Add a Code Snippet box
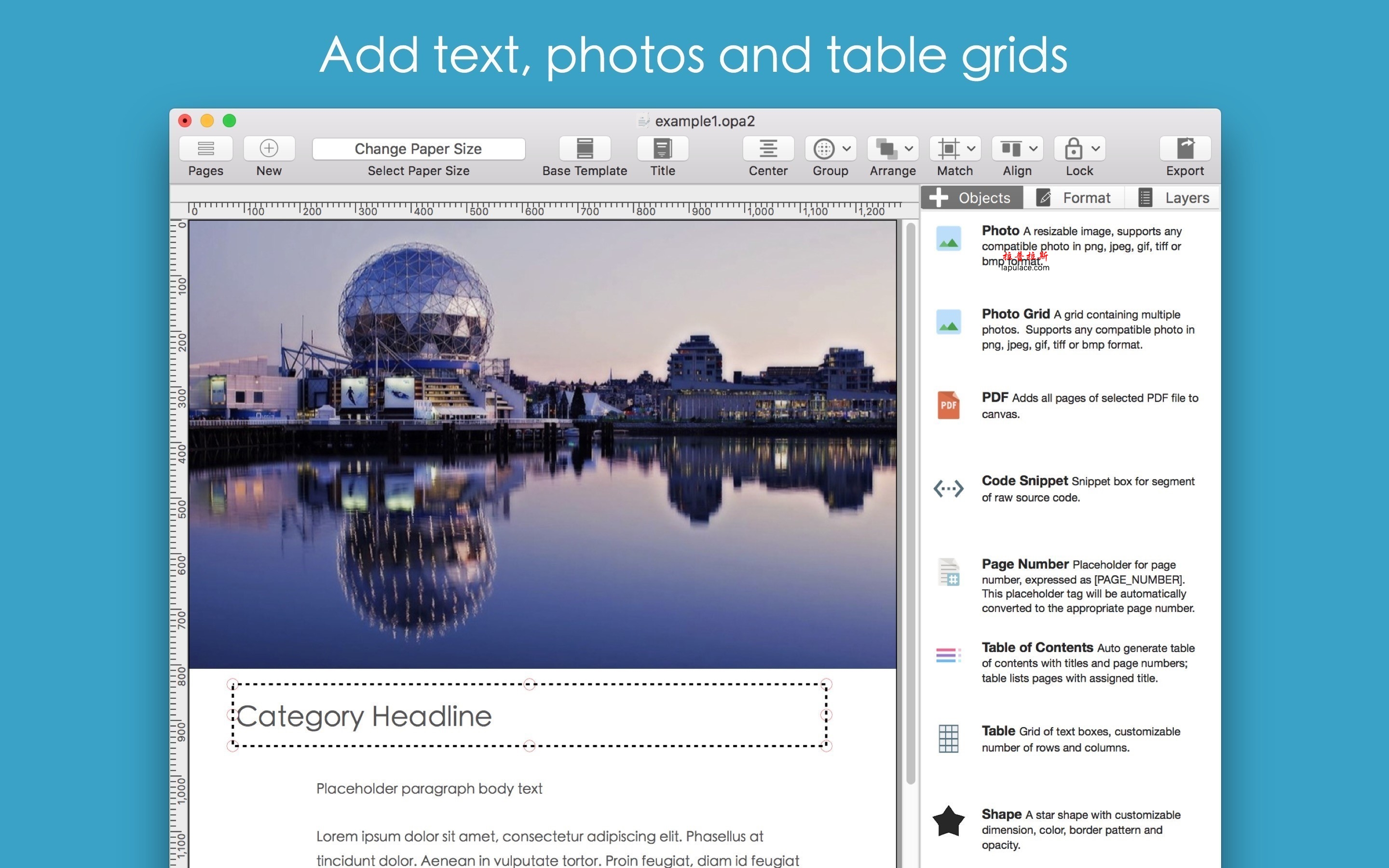 [x=948, y=488]
